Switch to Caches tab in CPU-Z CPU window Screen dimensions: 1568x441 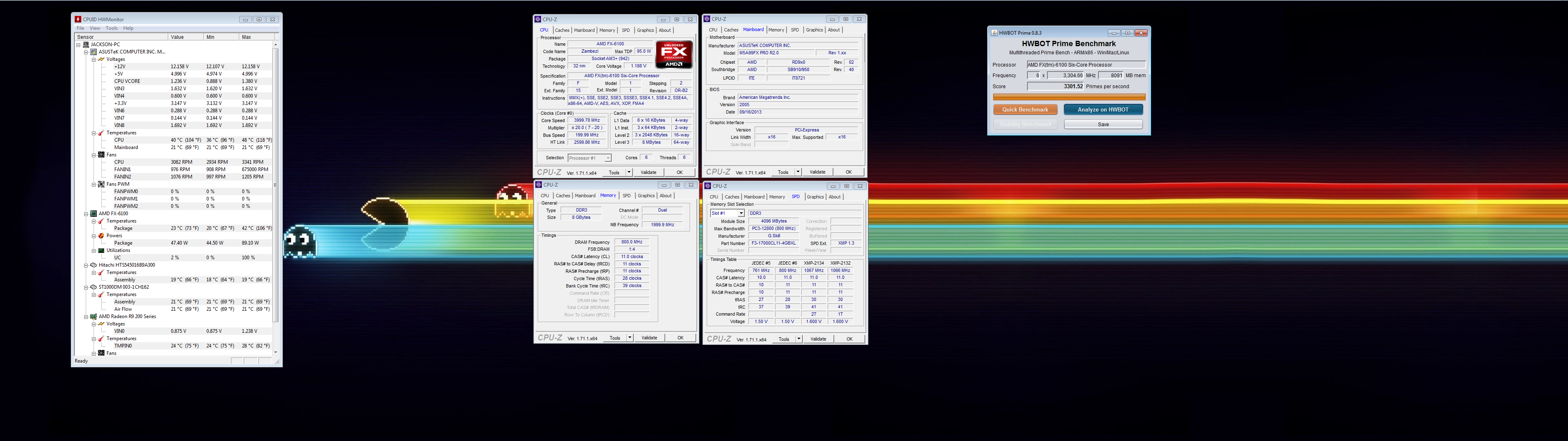pos(562,30)
